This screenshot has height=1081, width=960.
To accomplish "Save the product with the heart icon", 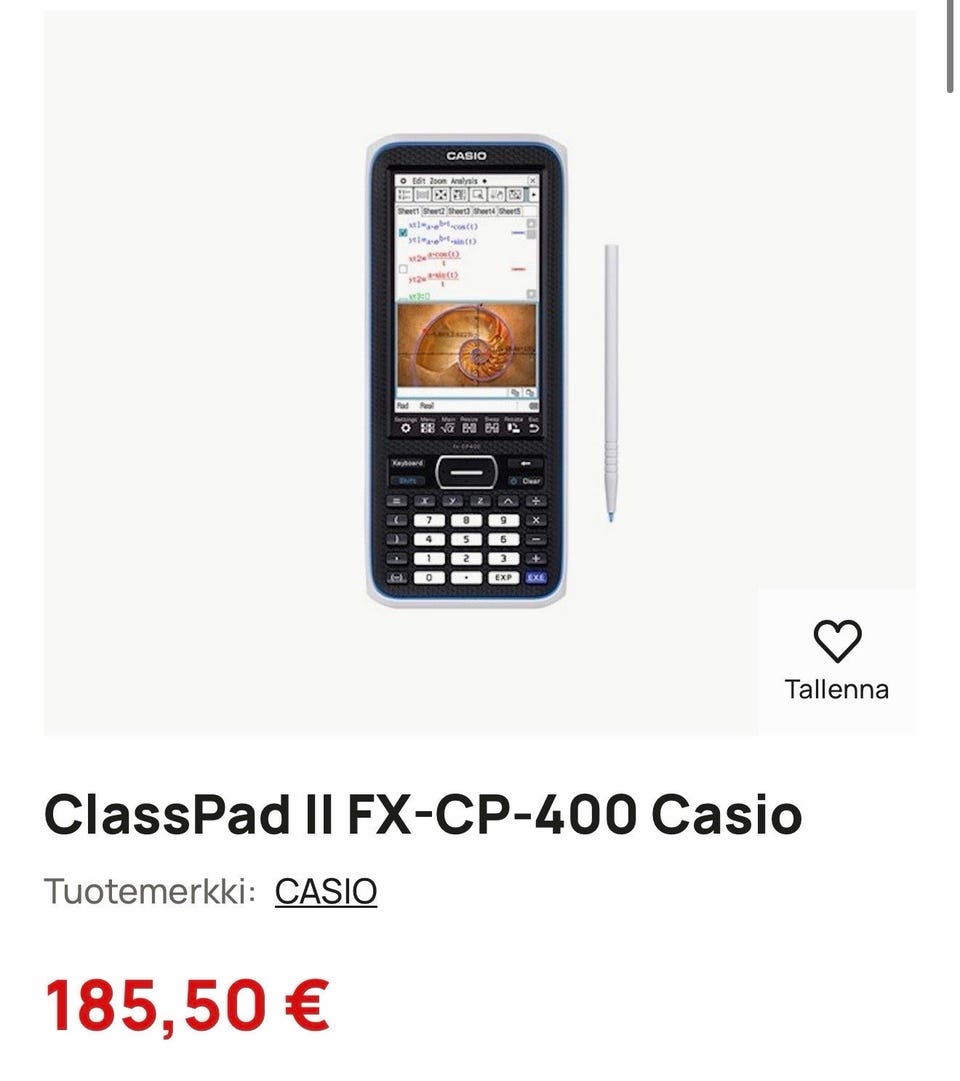I will coord(837,640).
